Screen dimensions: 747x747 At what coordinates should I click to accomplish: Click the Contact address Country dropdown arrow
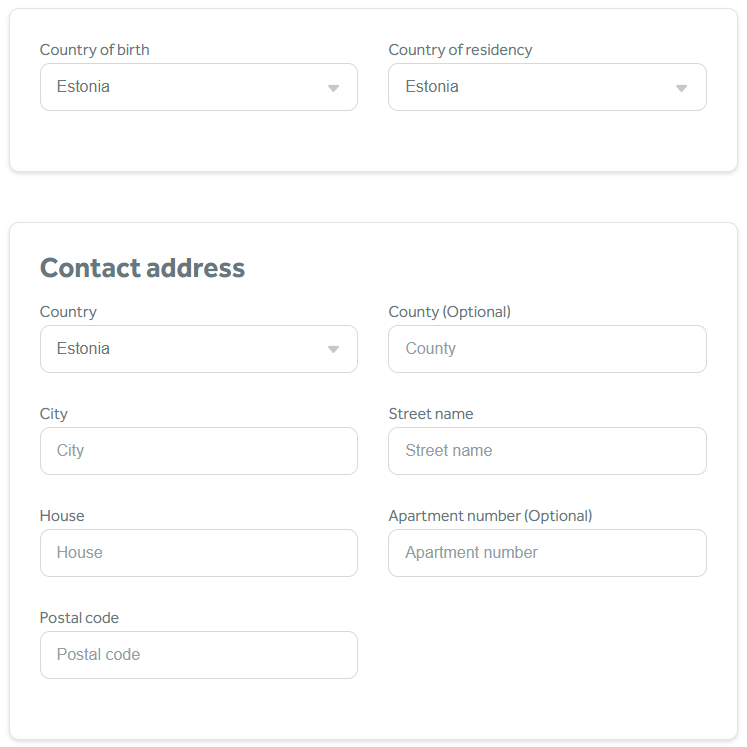coord(333,350)
